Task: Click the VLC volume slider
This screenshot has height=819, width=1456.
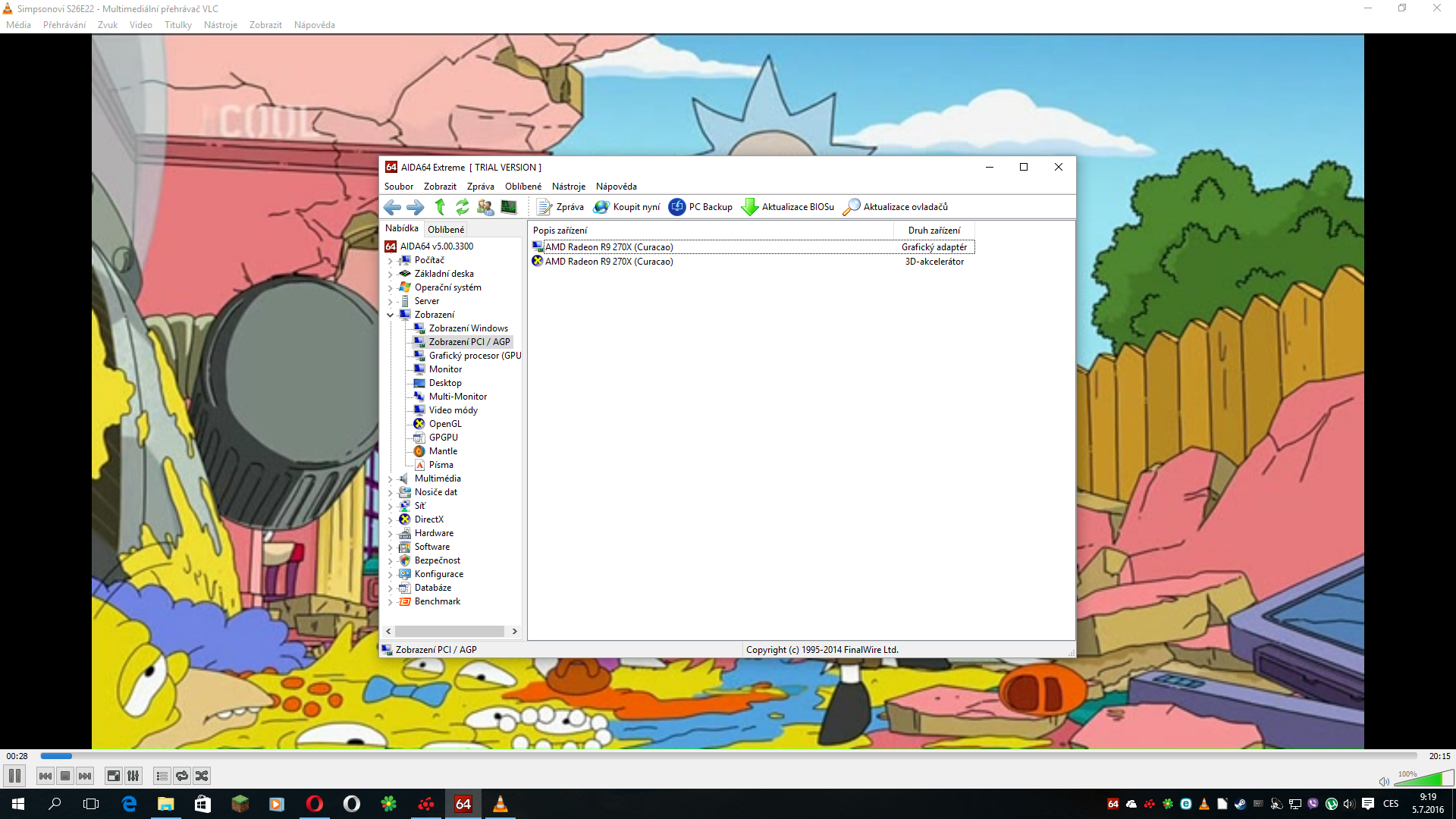Action: (1423, 780)
